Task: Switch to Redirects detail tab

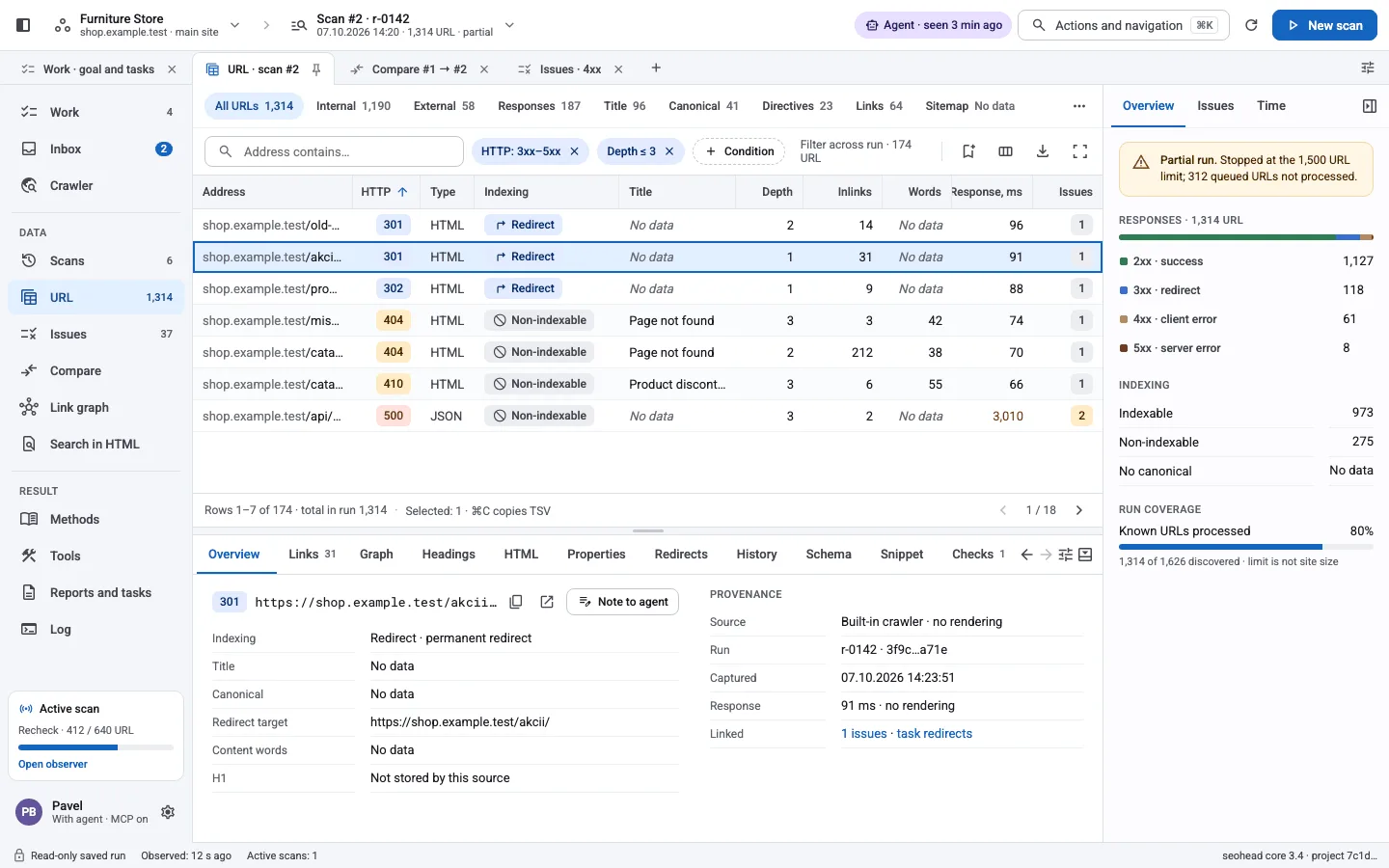Action: tap(681, 555)
